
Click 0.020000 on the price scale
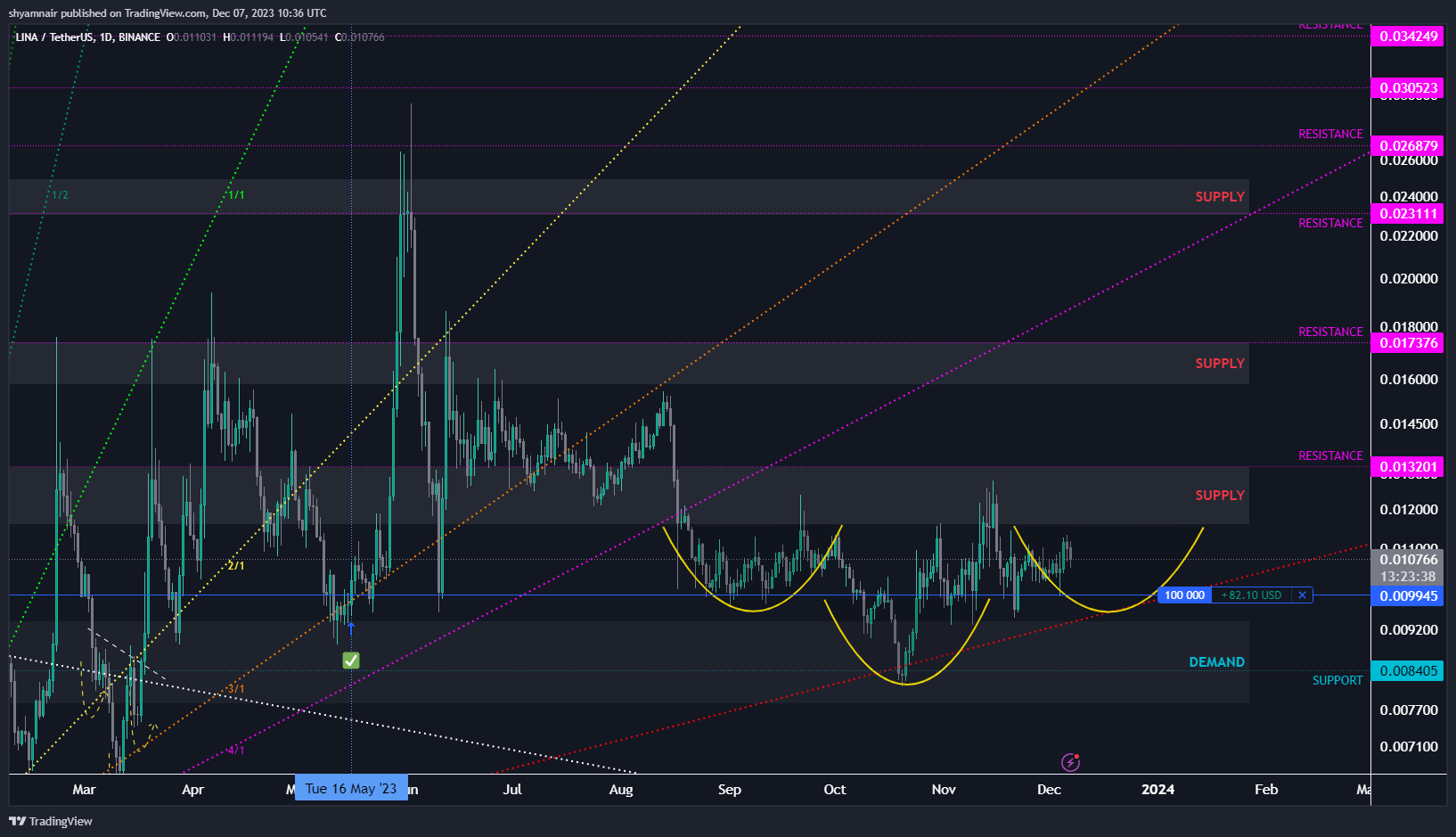(x=1409, y=279)
